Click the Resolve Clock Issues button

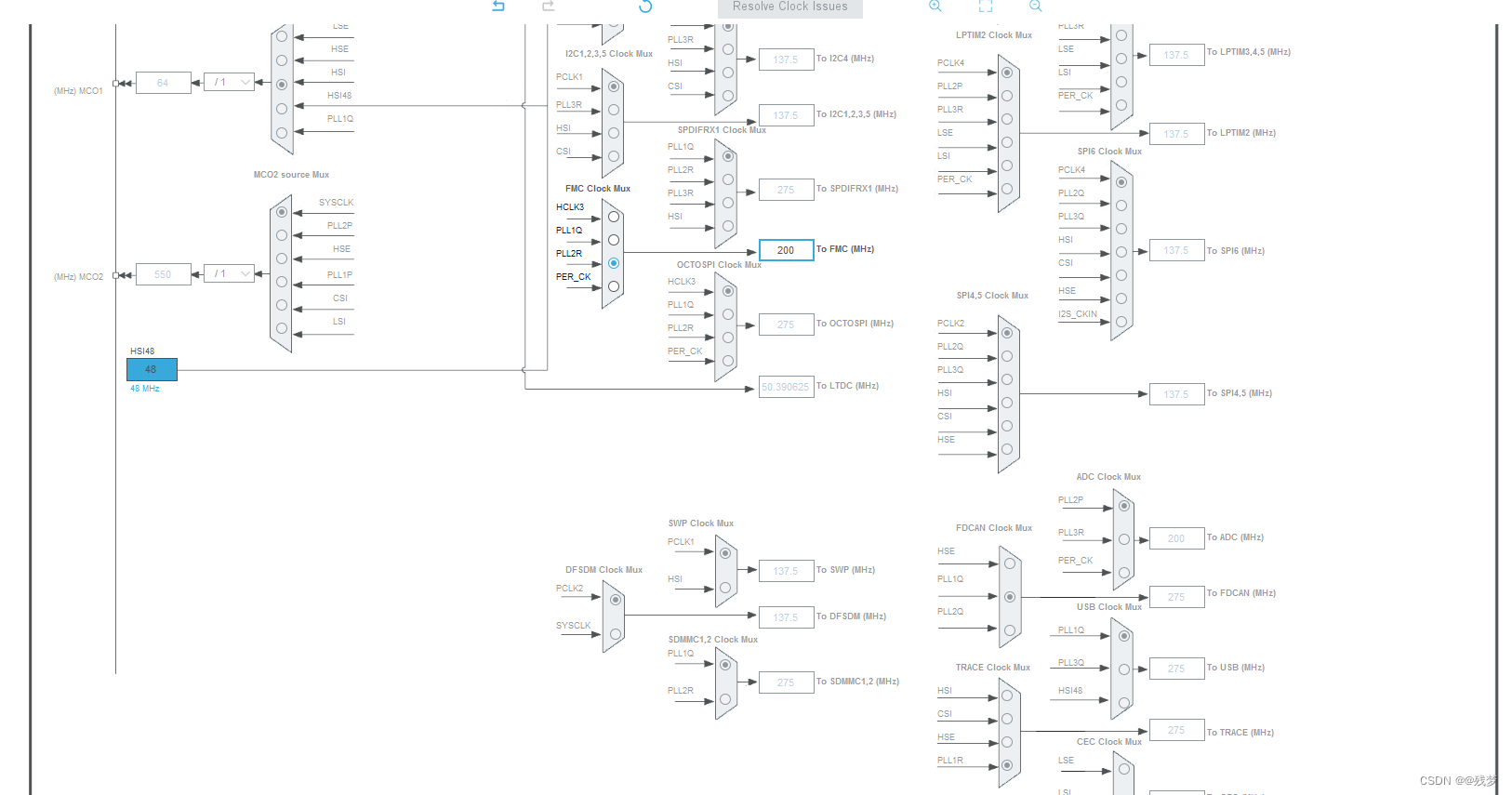[790, 7]
